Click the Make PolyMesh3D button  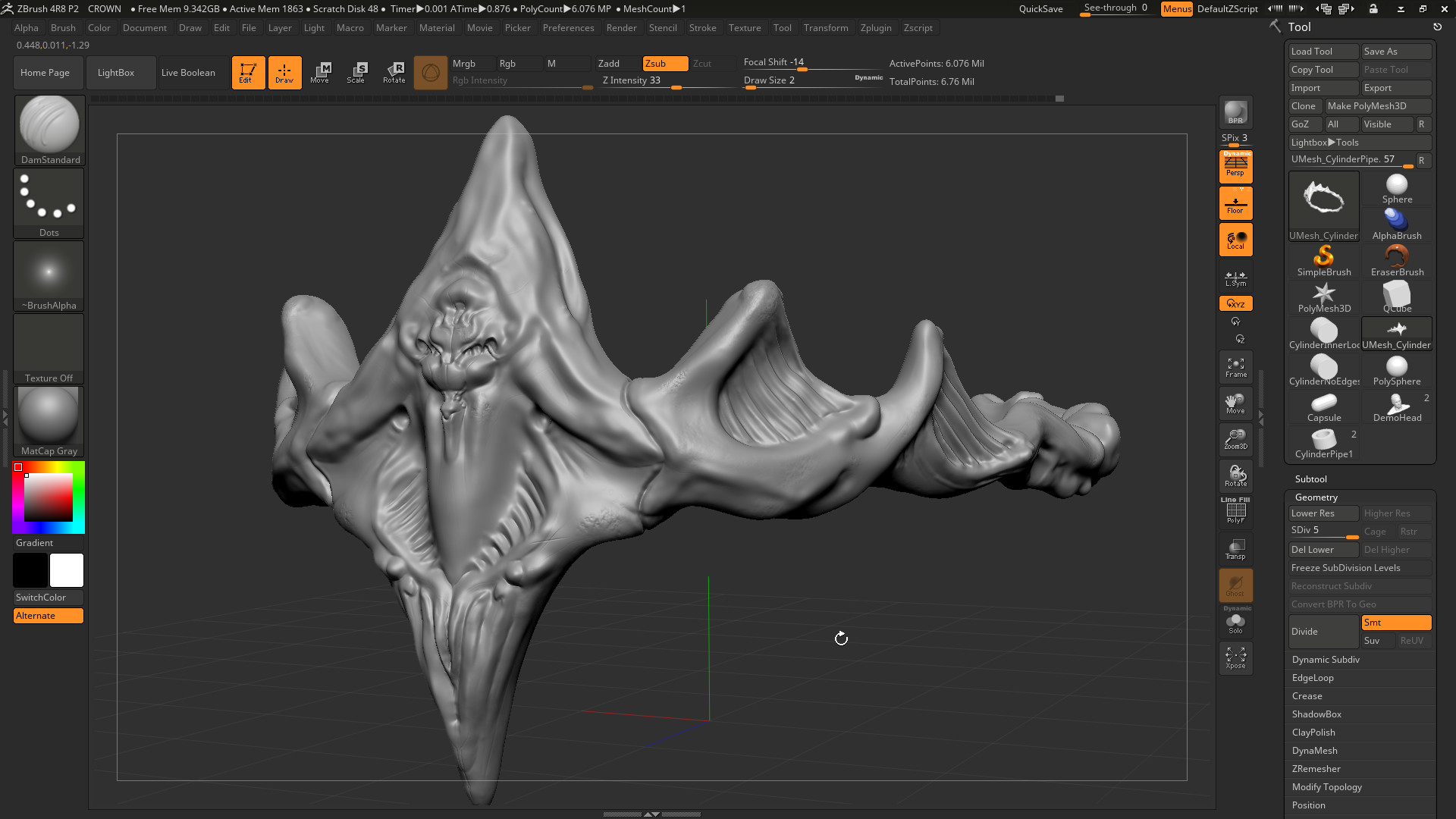coord(1377,105)
